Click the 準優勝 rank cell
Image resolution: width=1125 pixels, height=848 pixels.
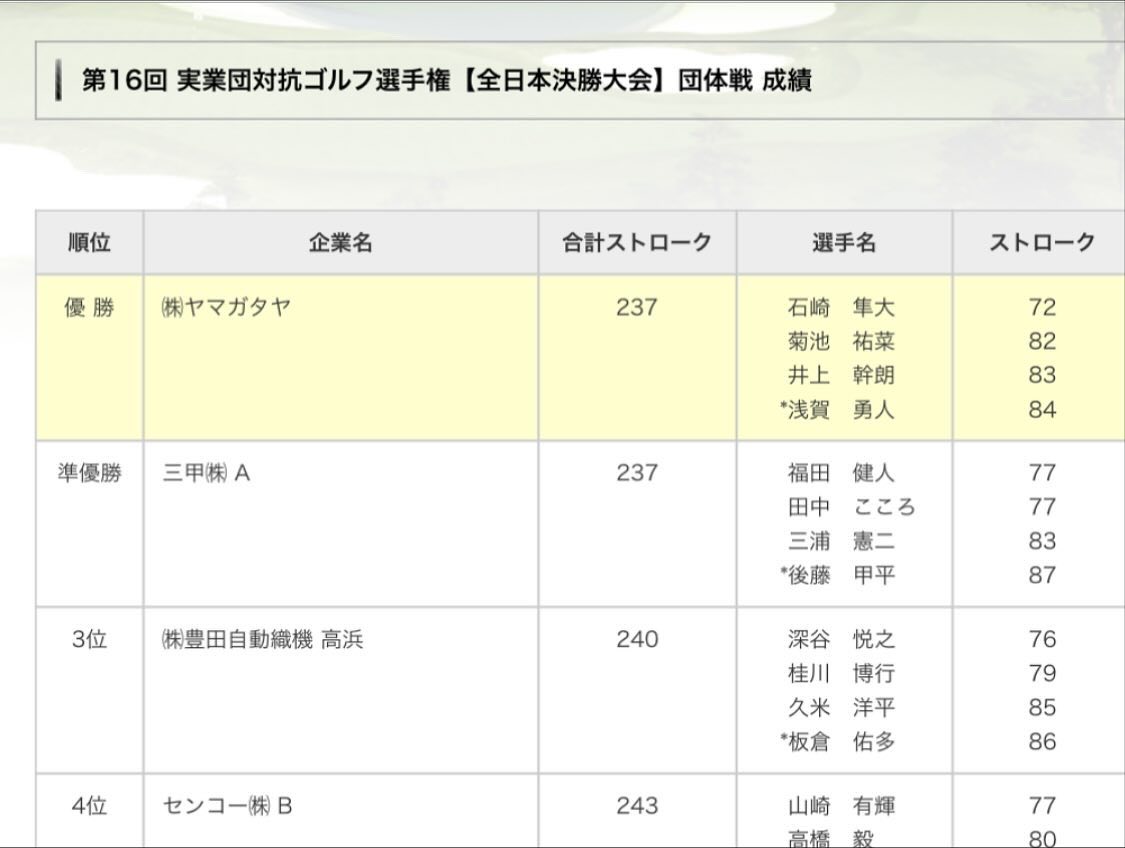[89, 473]
